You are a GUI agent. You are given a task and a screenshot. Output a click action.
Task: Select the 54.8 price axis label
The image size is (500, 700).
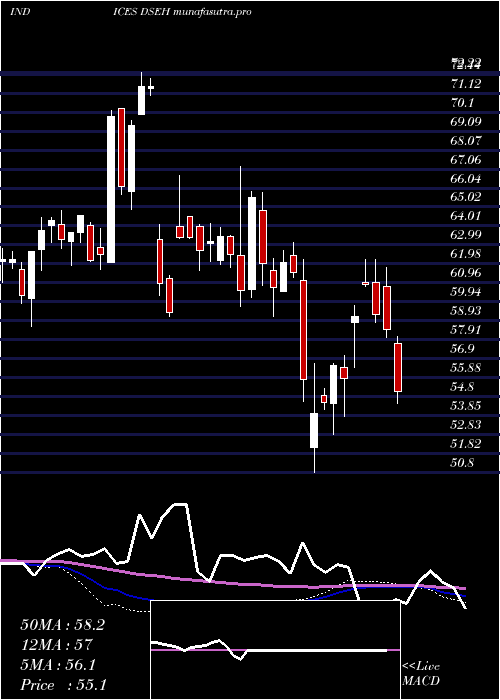[462, 387]
